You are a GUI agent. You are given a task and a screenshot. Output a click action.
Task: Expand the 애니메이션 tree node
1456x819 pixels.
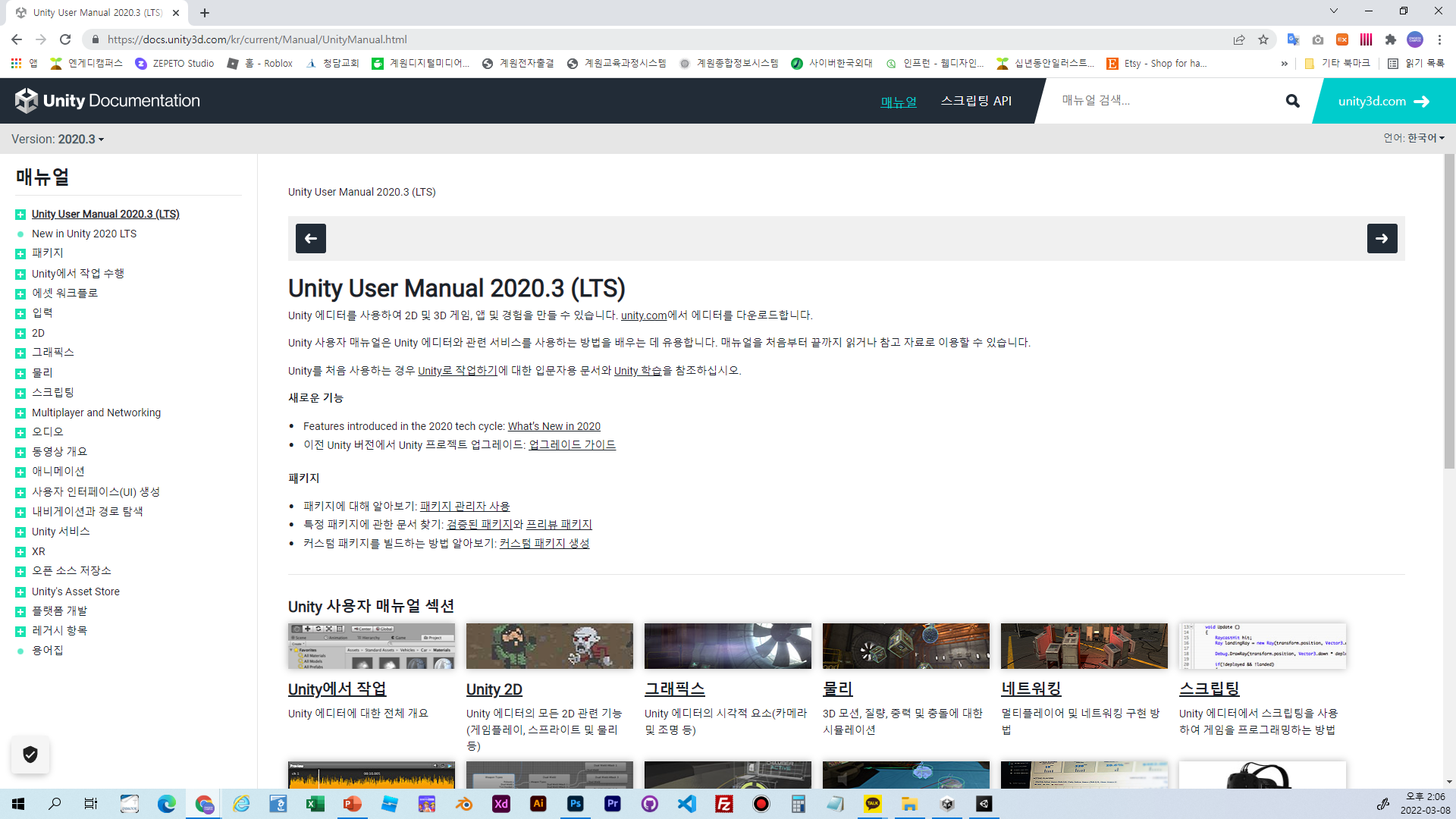coord(20,472)
